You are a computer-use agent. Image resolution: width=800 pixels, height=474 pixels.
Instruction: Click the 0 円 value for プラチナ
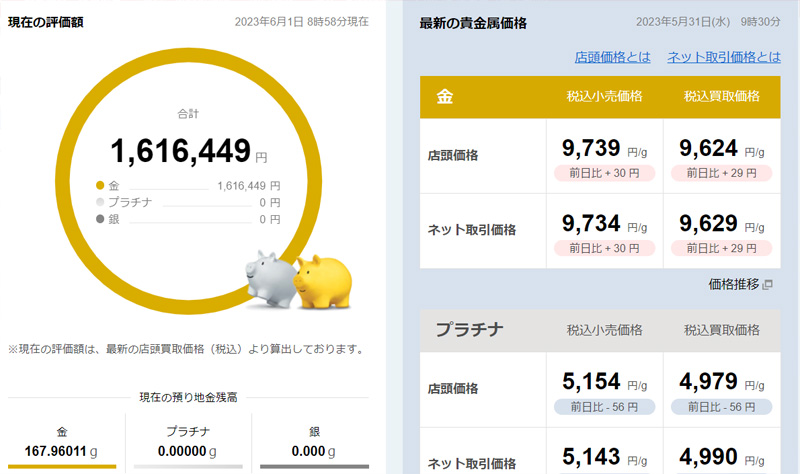pyautogui.click(x=269, y=203)
